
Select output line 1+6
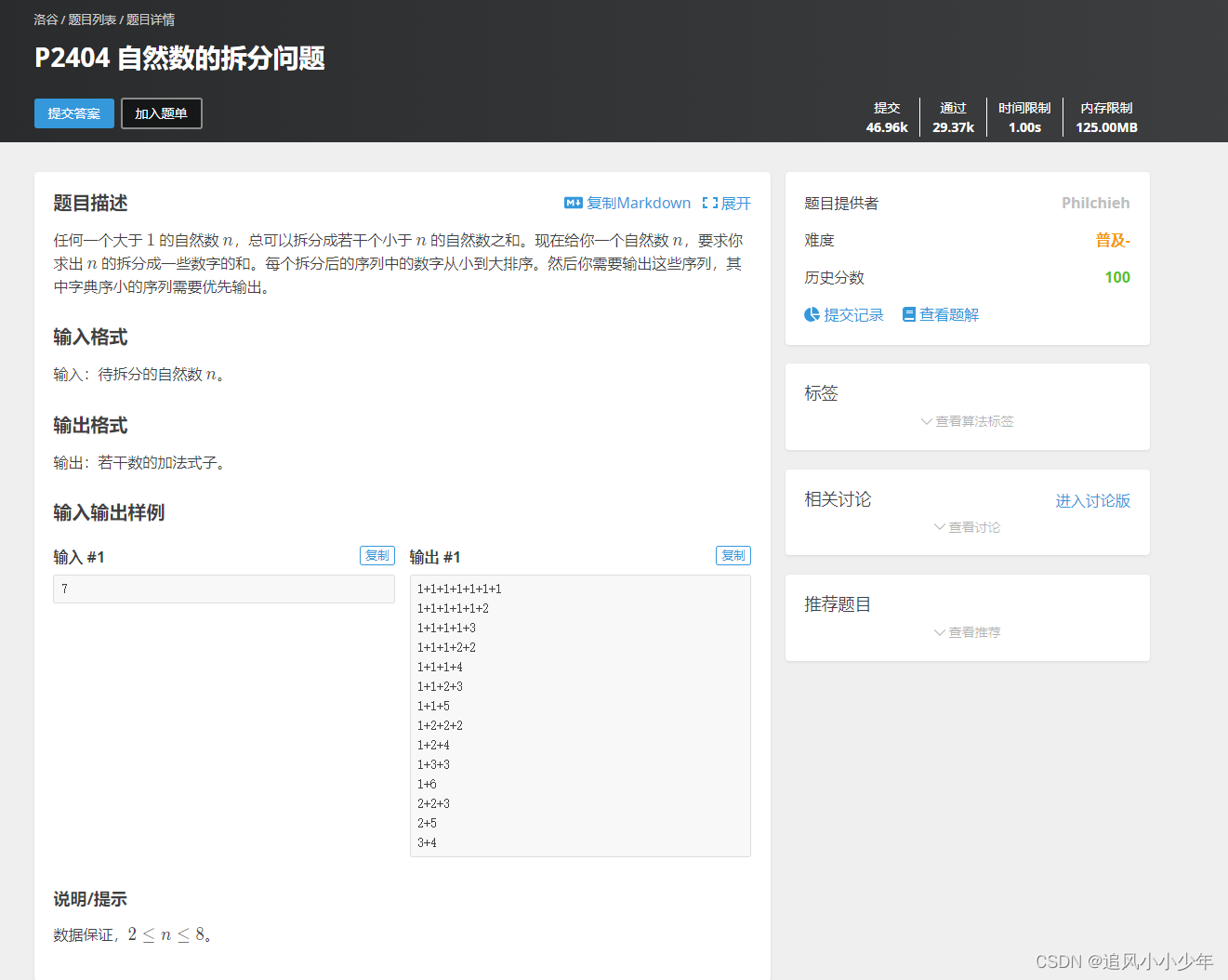[x=427, y=784]
